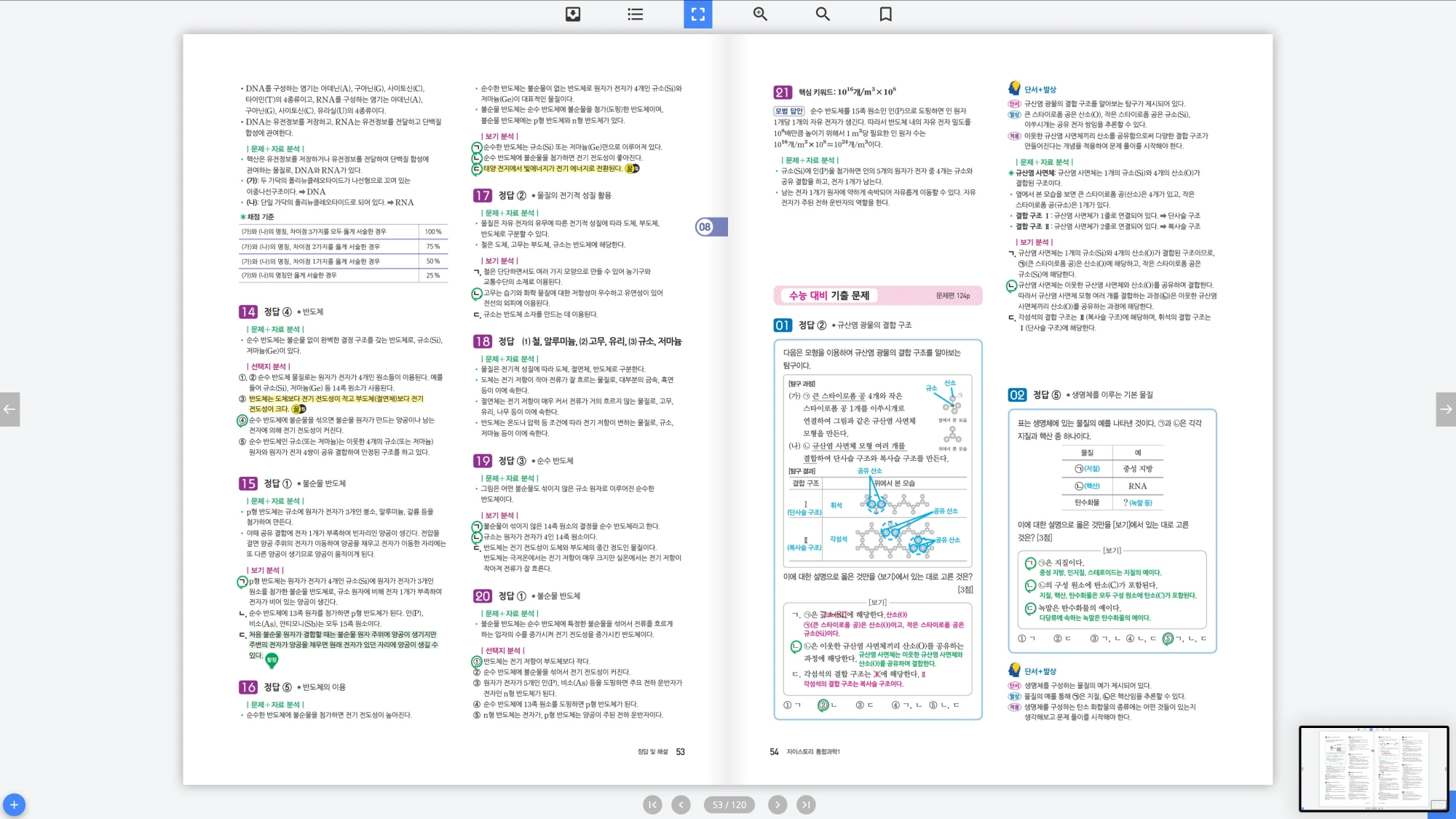This screenshot has height=819, width=1456.
Task: Open the search magnifier icon
Action: [823, 14]
